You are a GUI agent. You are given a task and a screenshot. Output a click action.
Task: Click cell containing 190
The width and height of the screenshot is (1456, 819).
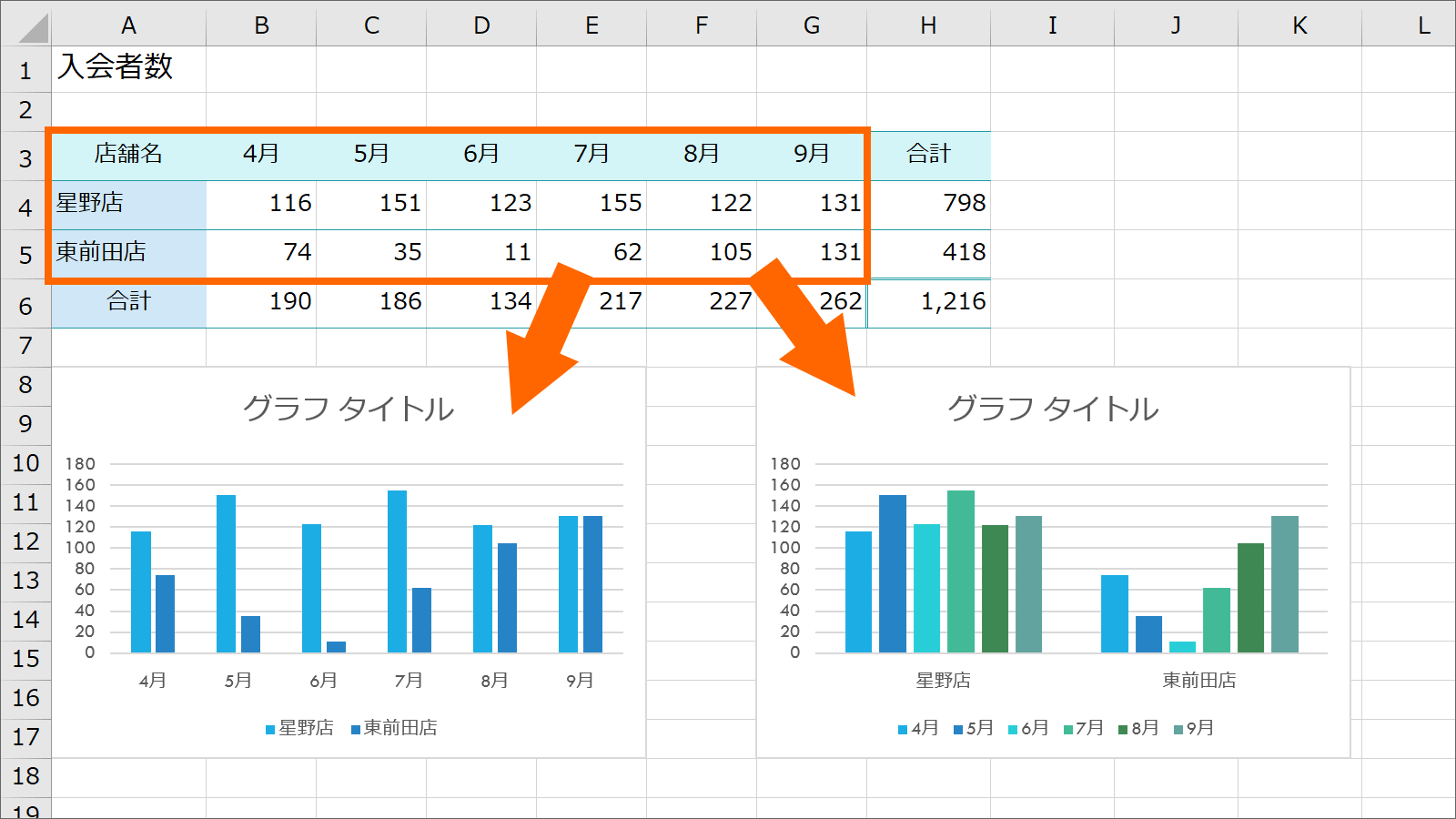point(261,302)
